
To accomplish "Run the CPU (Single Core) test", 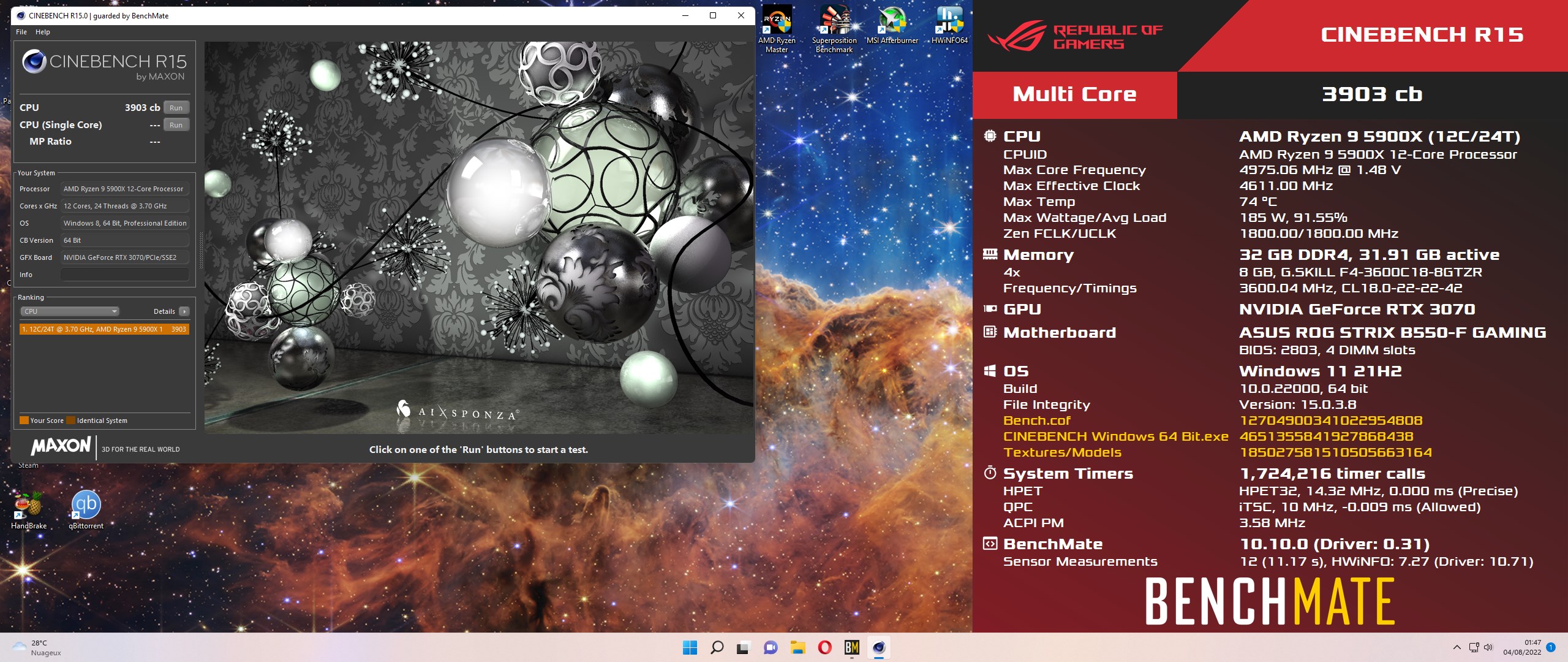I will [x=176, y=125].
